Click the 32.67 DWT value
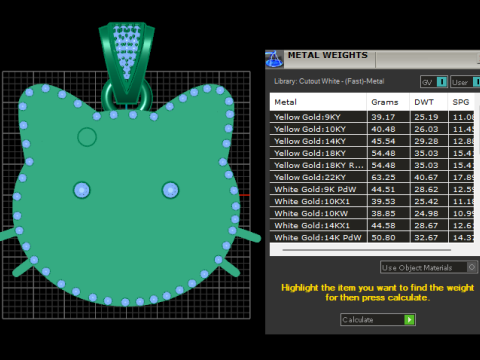This screenshot has width=480, height=360. [x=426, y=237]
